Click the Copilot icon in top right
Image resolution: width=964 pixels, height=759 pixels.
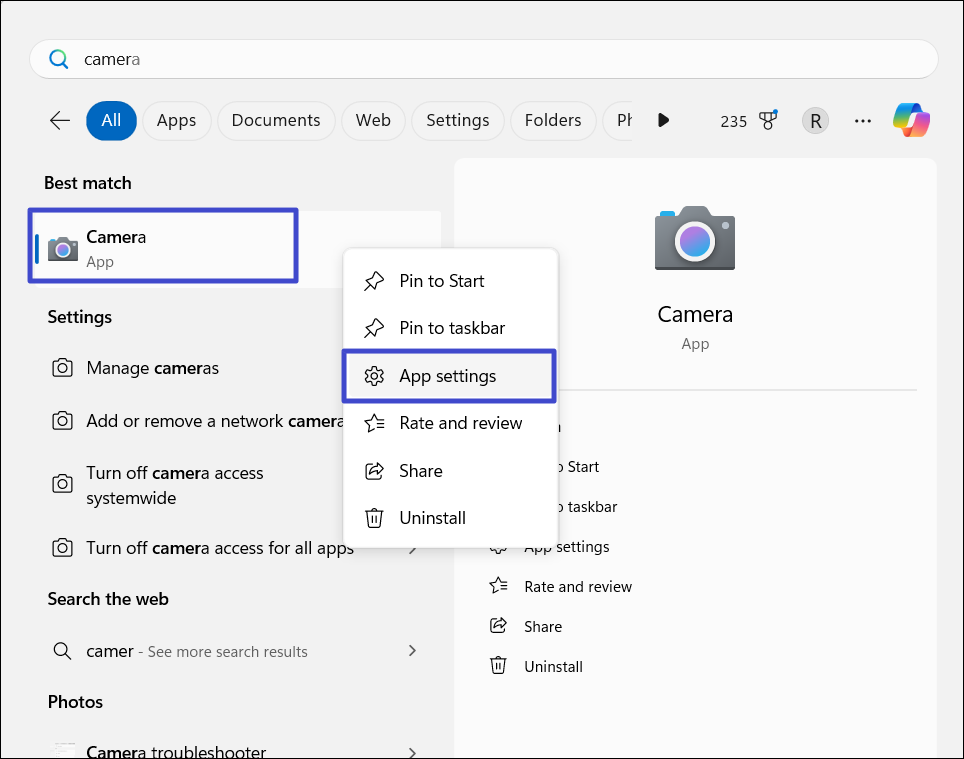[x=911, y=120]
